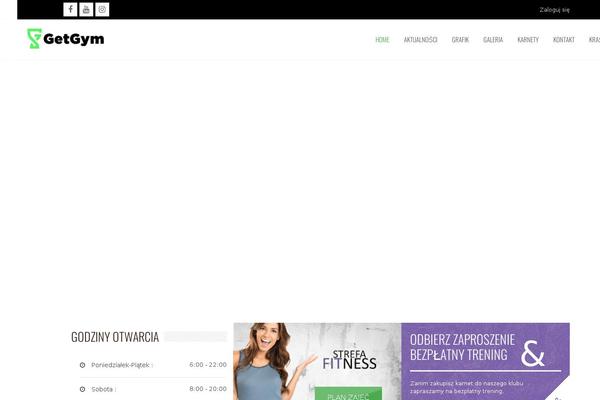The image size is (600, 400).
Task: Click the clock icon beside Poniedziałek-Piątek
Action: click(82, 365)
